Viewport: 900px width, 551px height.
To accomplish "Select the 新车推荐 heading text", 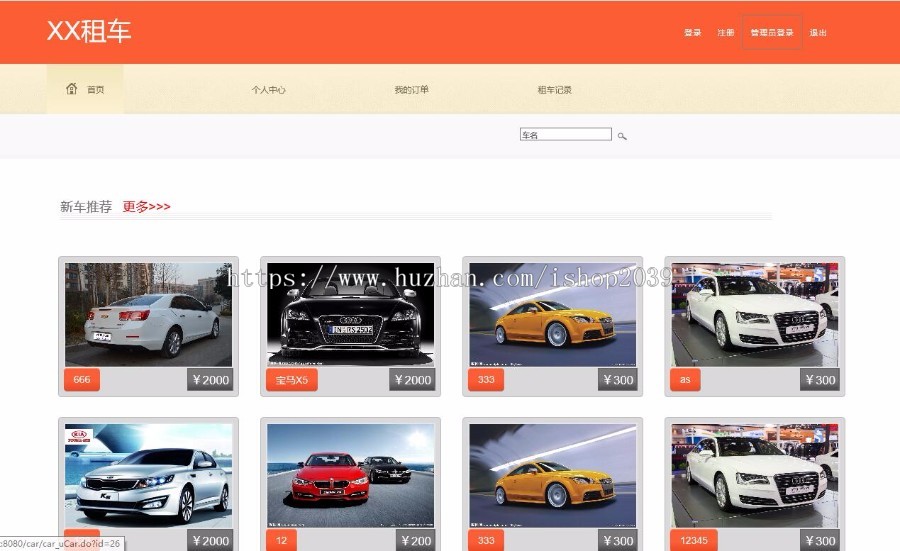I will 86,207.
